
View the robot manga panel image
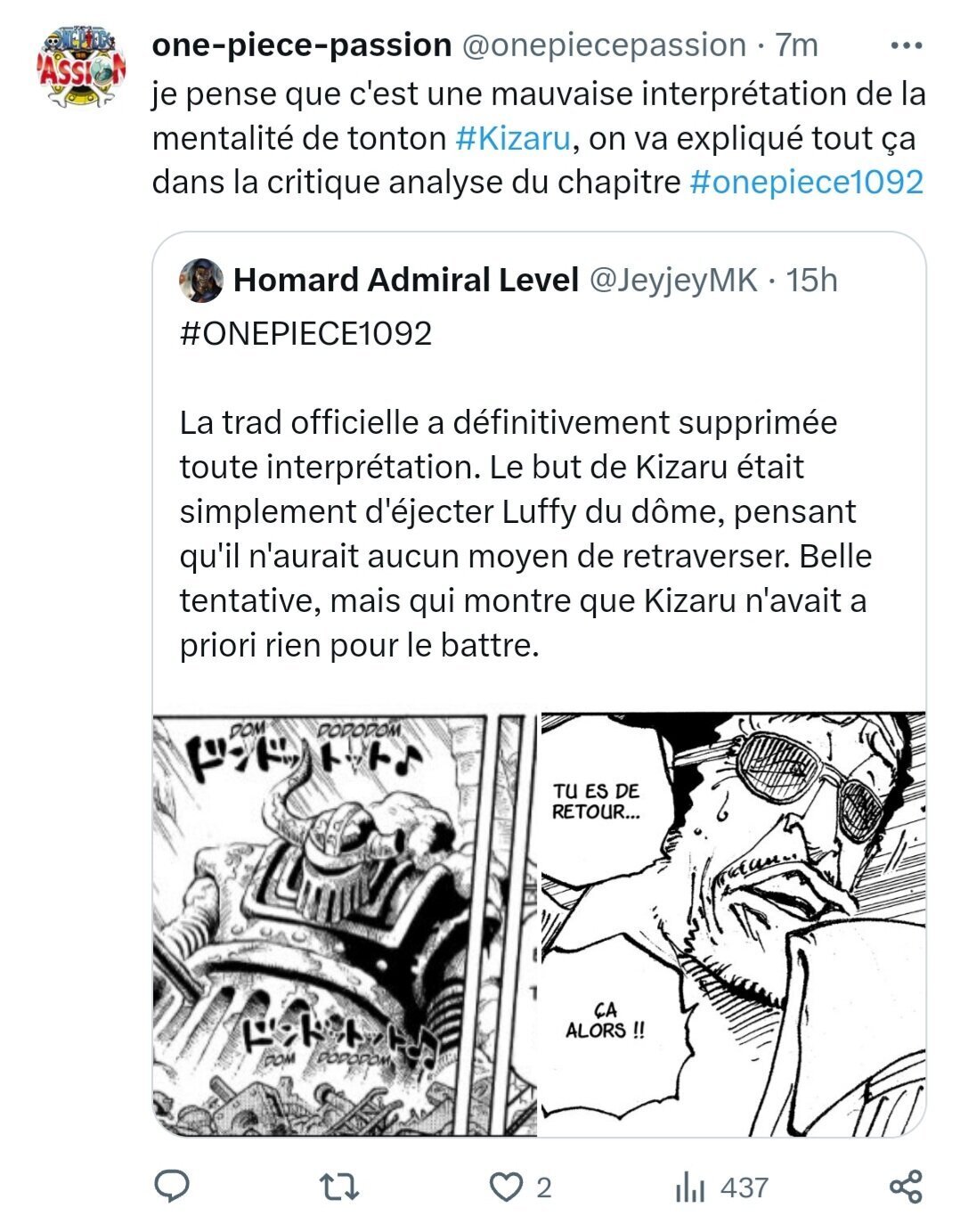[x=345, y=925]
